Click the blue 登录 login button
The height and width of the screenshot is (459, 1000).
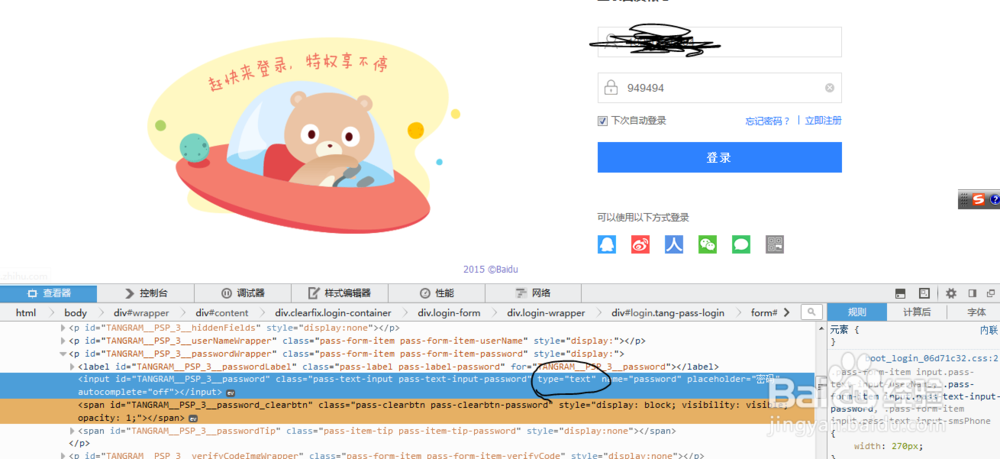719,157
